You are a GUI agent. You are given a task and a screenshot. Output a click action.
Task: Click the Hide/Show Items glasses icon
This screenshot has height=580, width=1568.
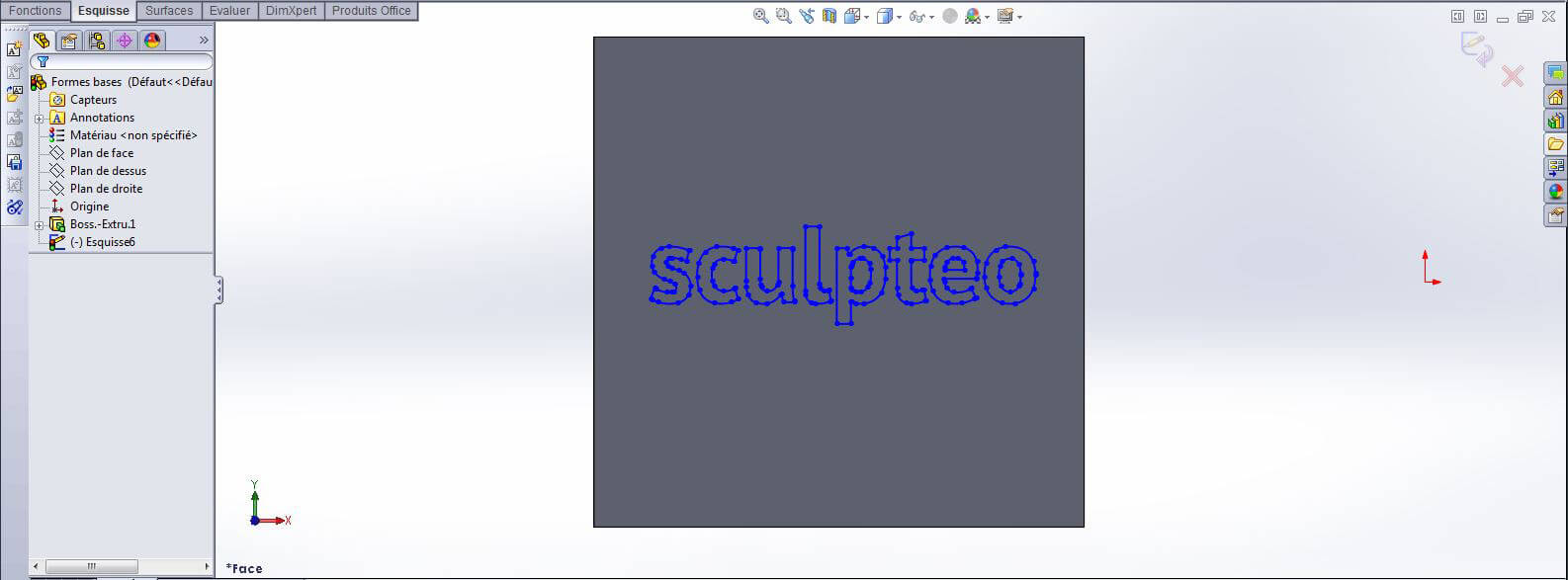pos(916,17)
